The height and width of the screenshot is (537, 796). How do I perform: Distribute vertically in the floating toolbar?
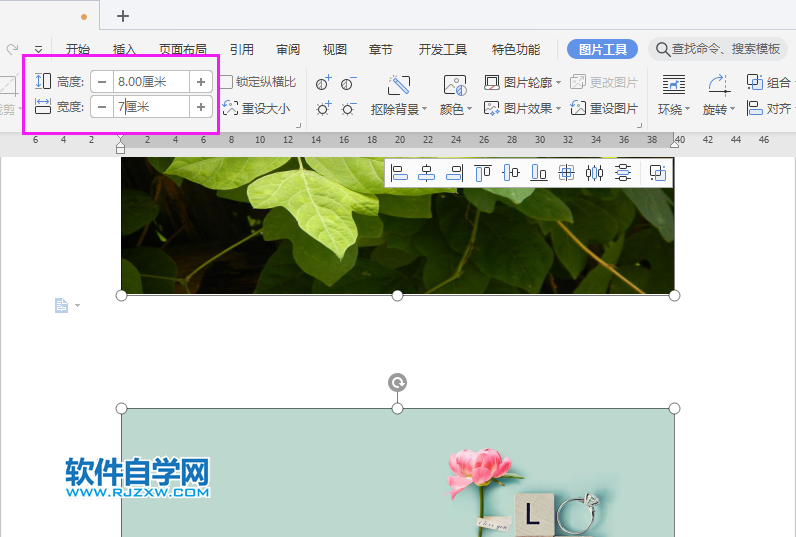click(x=622, y=173)
